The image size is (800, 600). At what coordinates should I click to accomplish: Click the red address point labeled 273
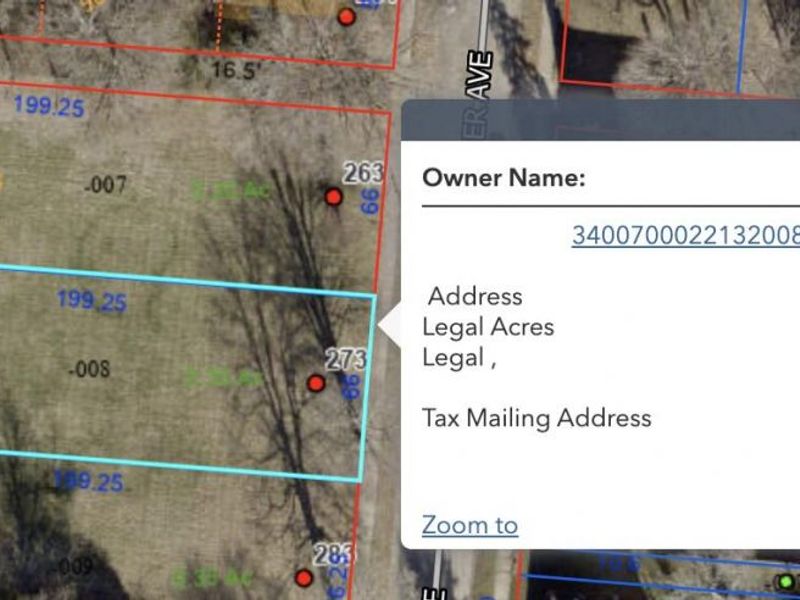coord(316,383)
